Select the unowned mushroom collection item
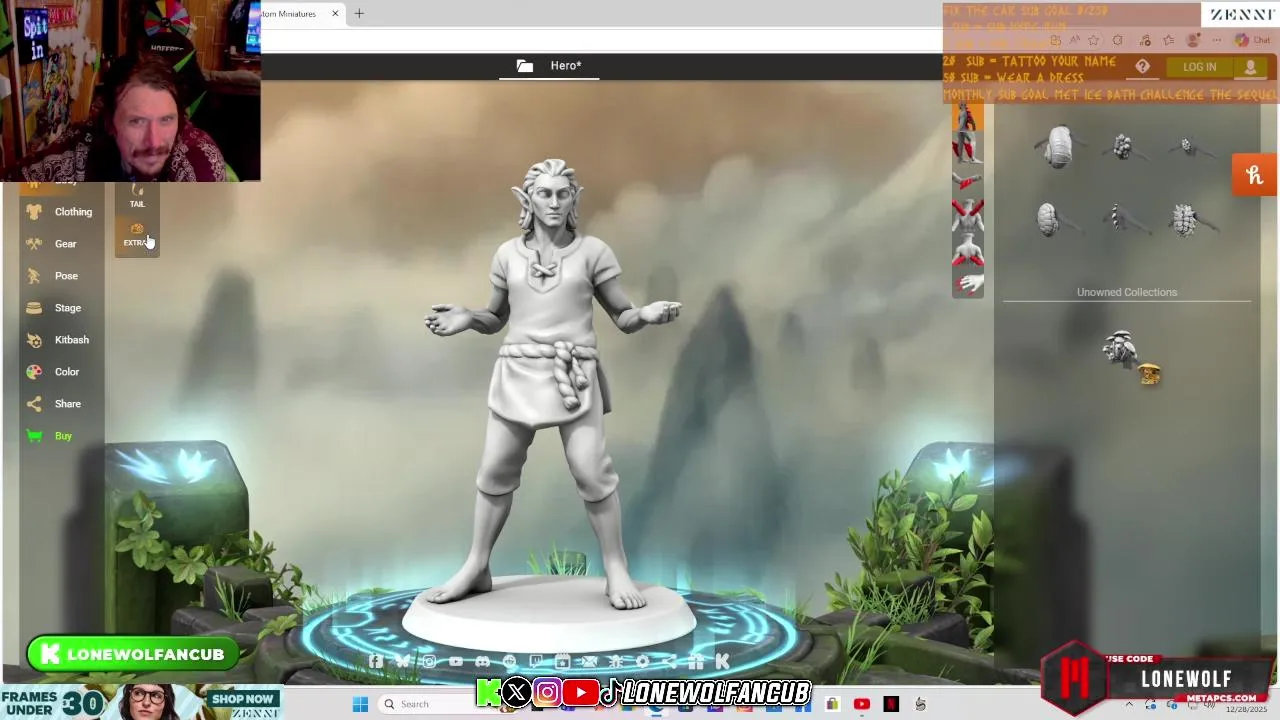The width and height of the screenshot is (1280, 720). point(1130,357)
